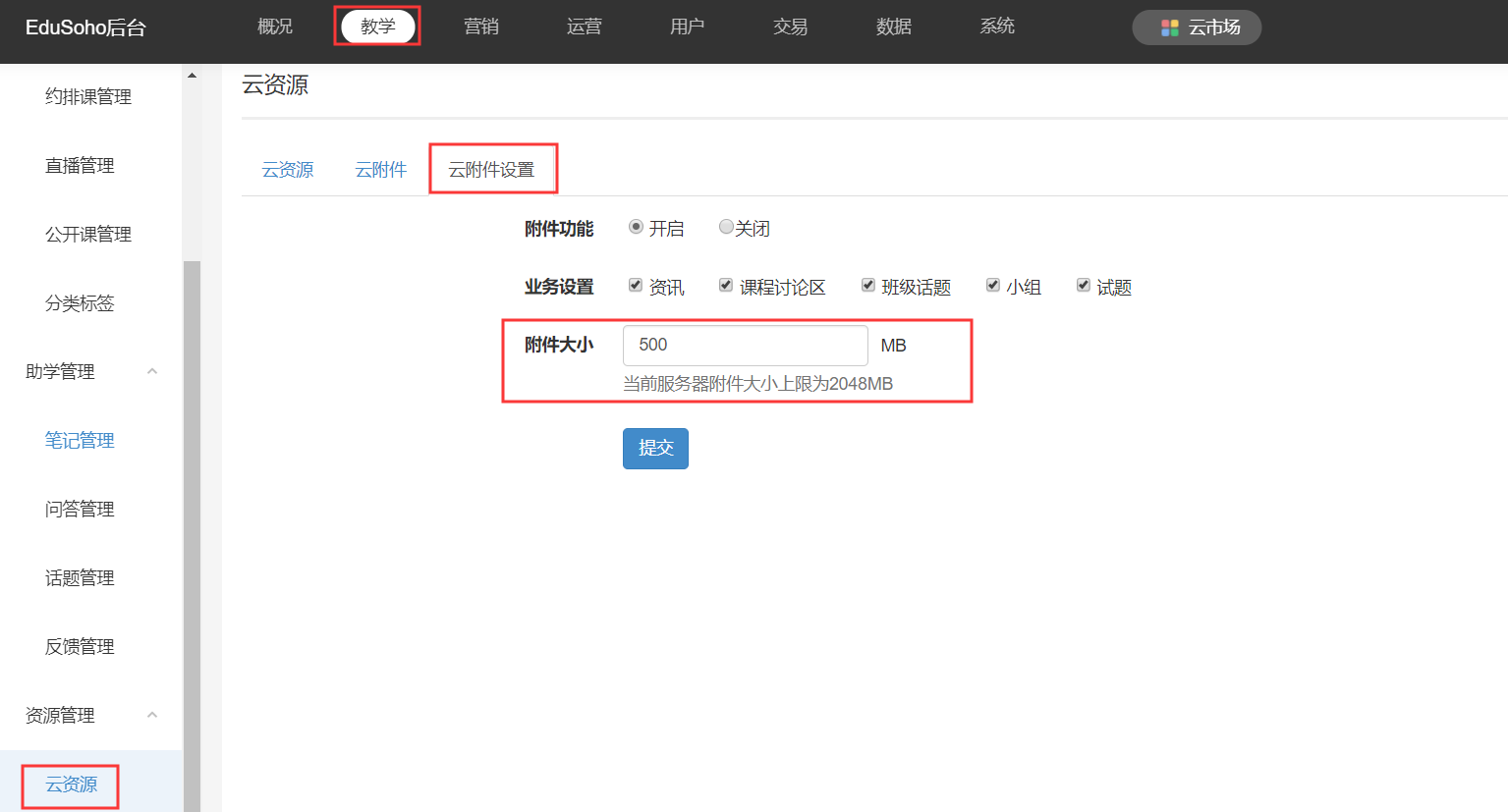Viewport: 1508px width, 812px height.
Task: Click the 云市场 colorful grid icon
Action: [x=1169, y=27]
